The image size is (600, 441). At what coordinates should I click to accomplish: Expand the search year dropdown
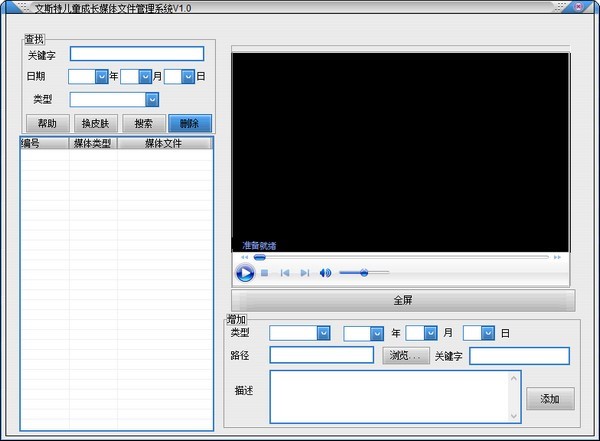[x=101, y=76]
